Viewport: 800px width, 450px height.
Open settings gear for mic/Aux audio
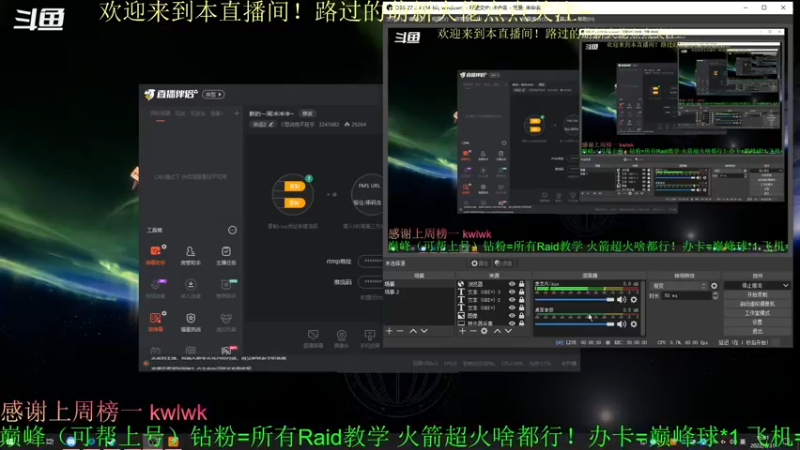634,299
